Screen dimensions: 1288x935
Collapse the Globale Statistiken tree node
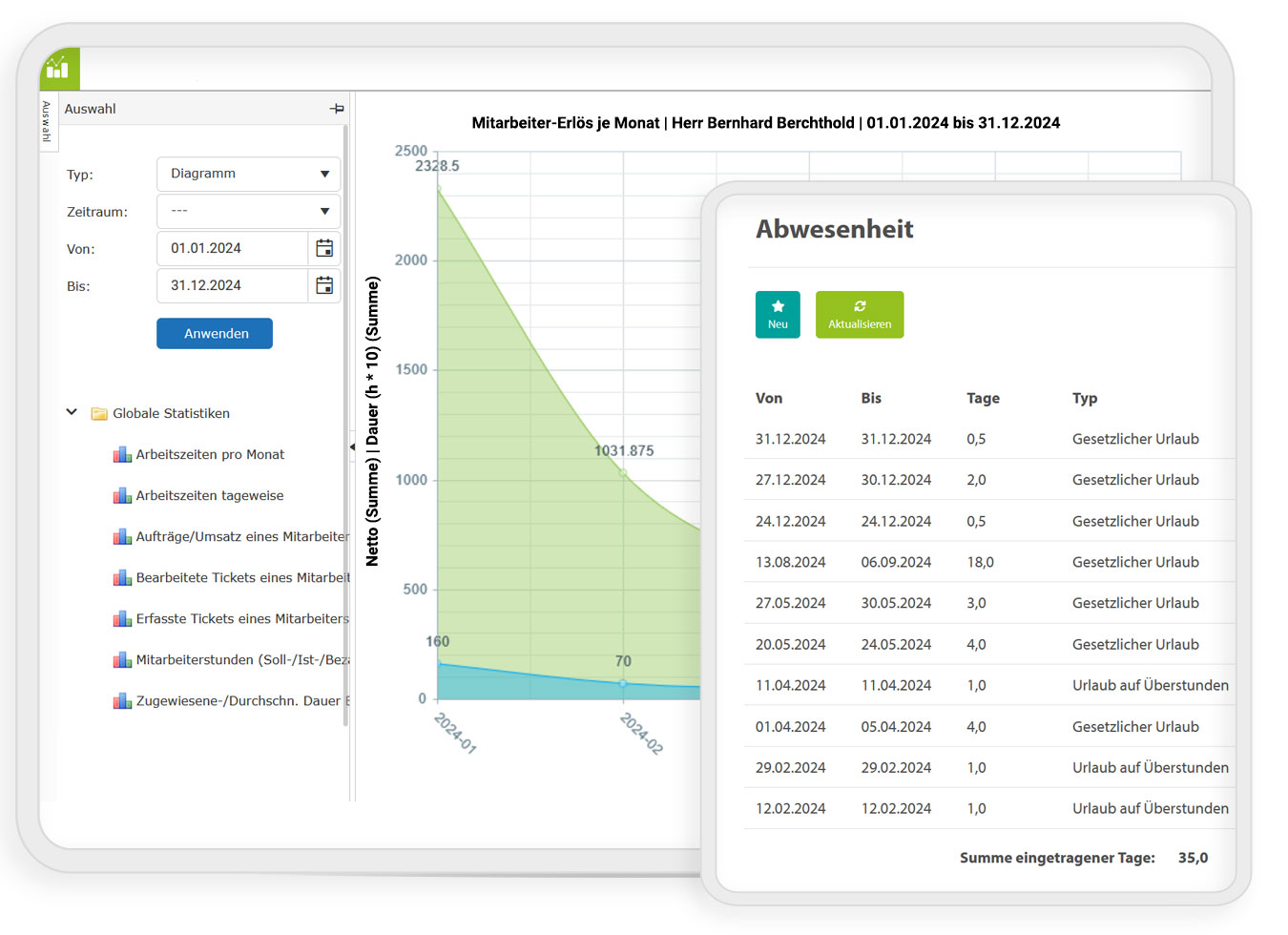(72, 412)
